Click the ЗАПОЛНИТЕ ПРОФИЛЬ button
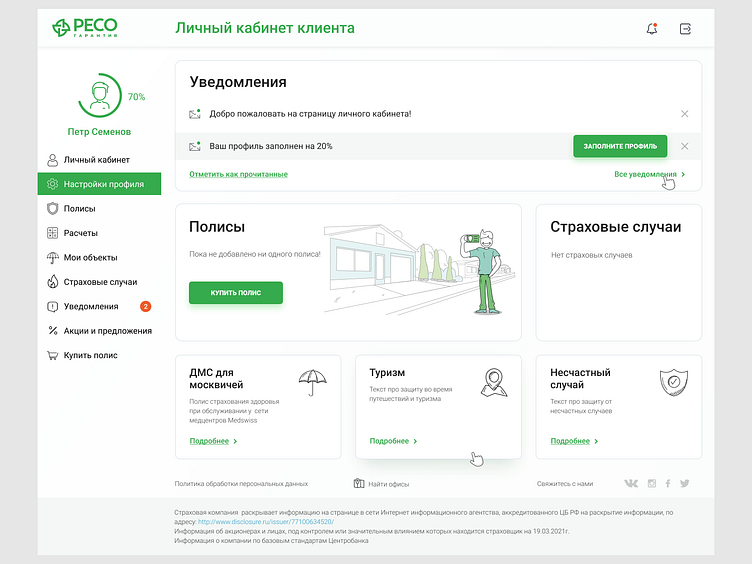The image size is (752, 564). point(620,146)
